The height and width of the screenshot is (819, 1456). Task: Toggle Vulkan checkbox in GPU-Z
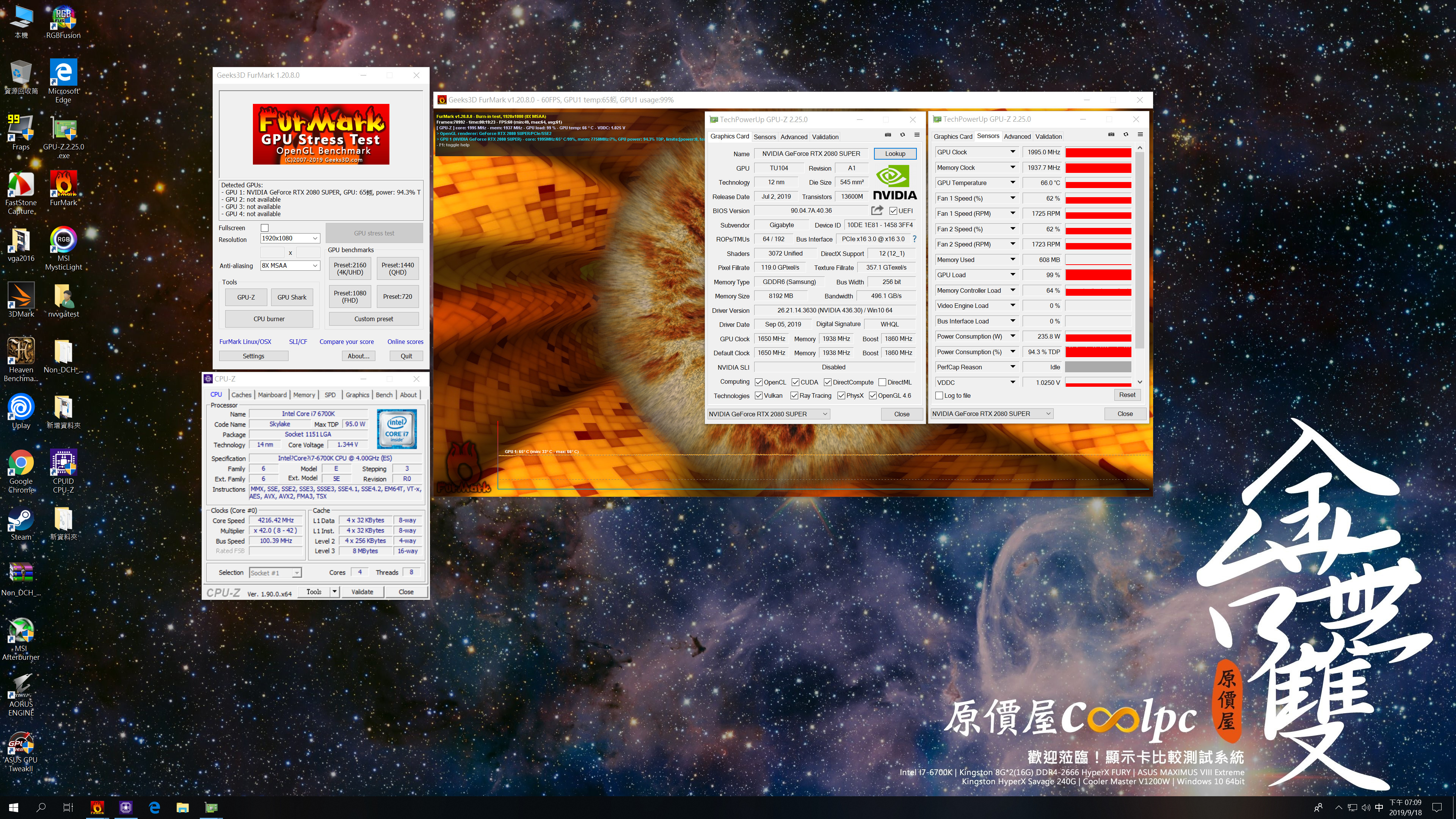pos(759,395)
